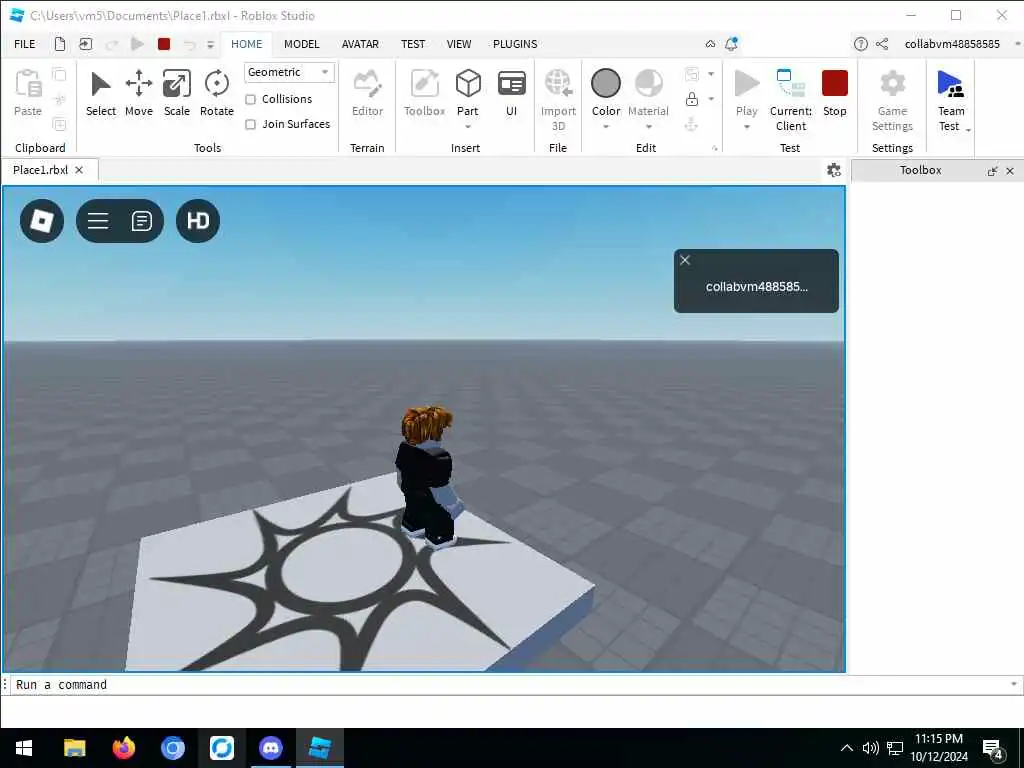
Task: Switch to the PLUGINS ribbon tab
Action: [515, 44]
